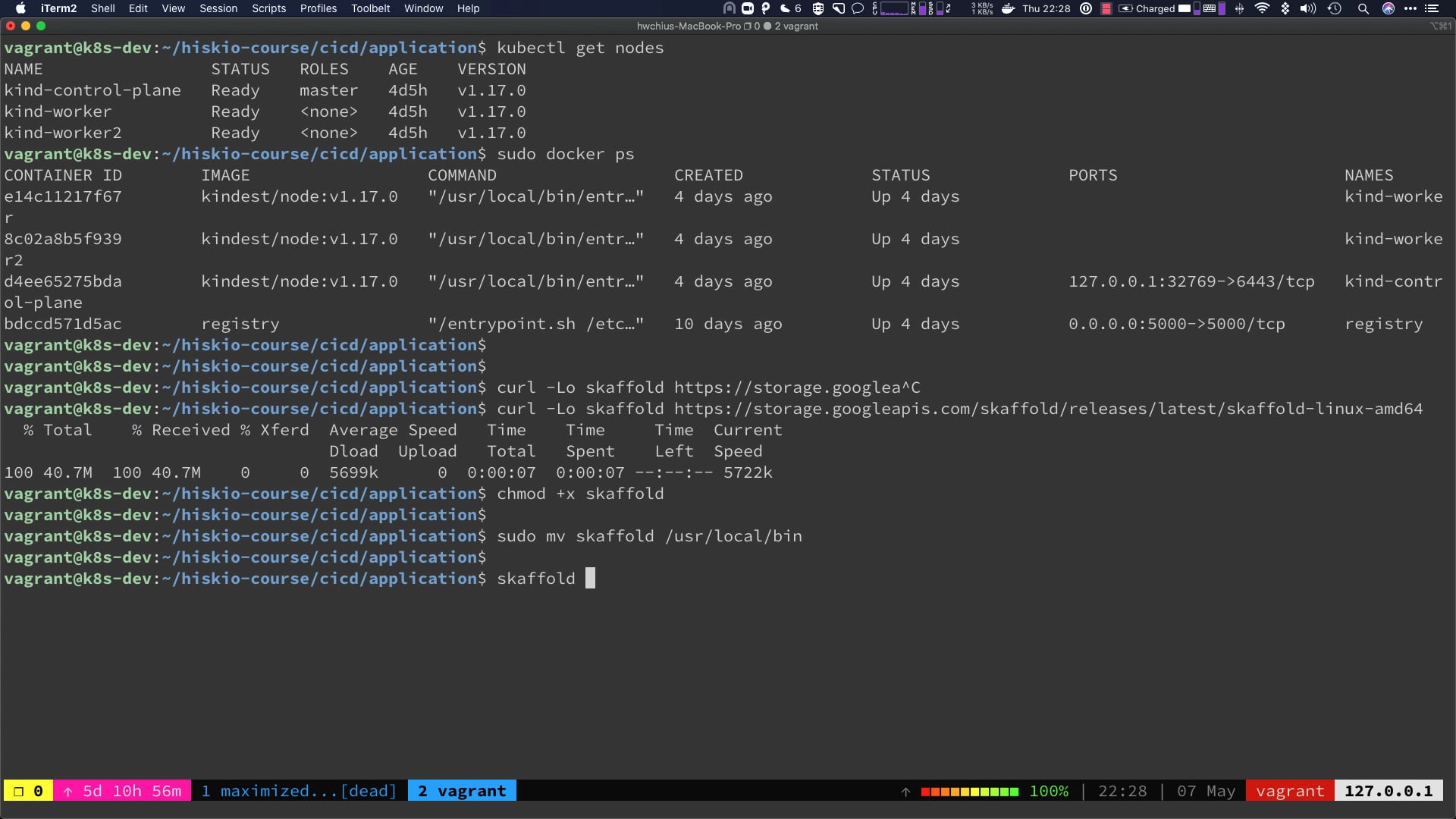
Task: Click the Docker whale menu bar icon
Action: 1008,8
